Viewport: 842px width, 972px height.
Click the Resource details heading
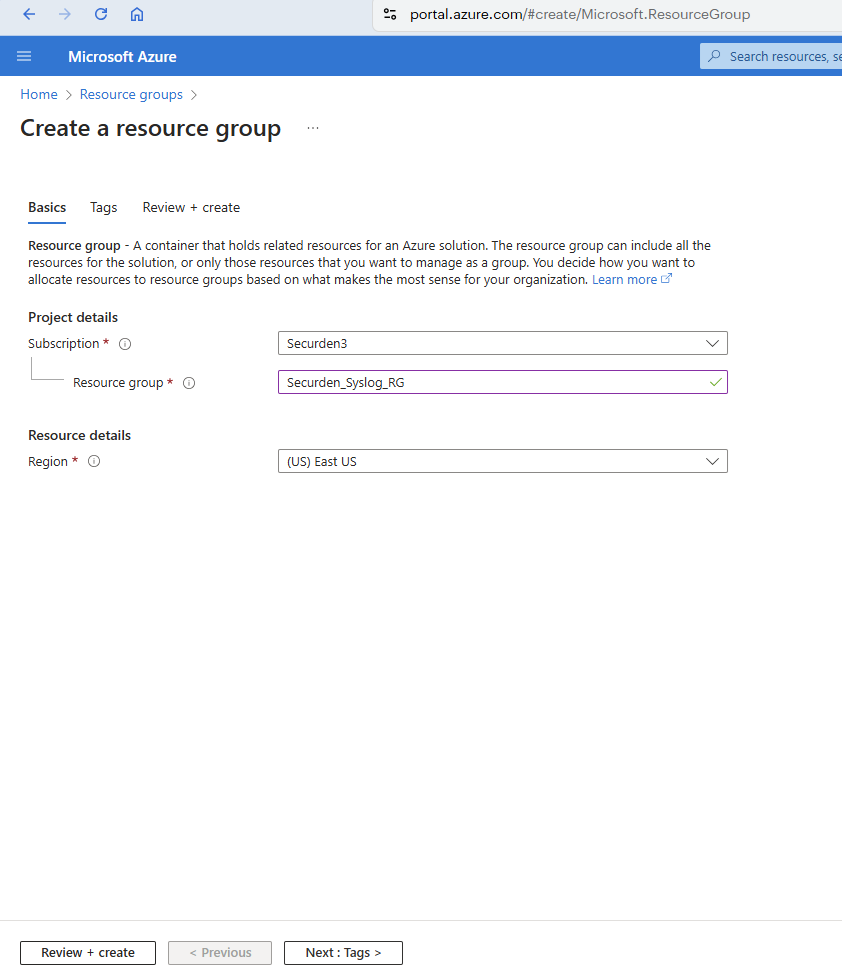coord(79,435)
